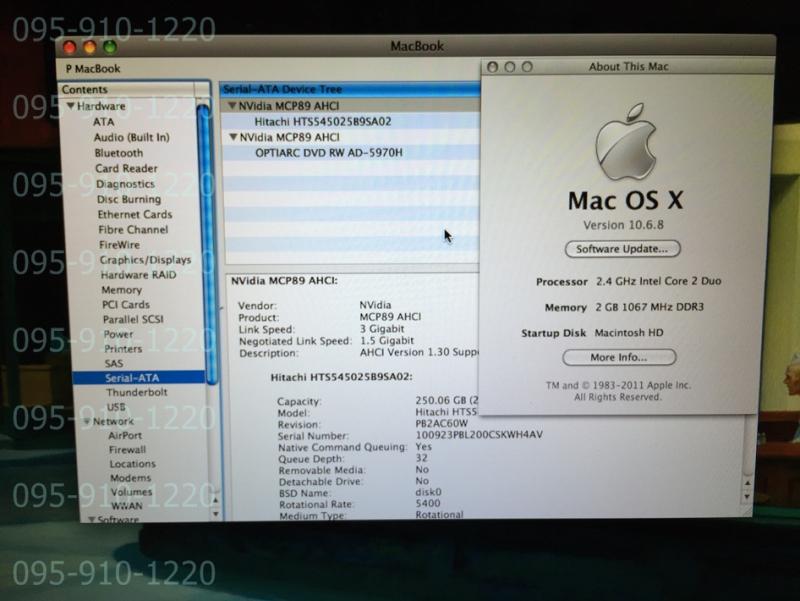The height and width of the screenshot is (601, 800).
Task: Click the Contents column header
Action: pos(127,89)
